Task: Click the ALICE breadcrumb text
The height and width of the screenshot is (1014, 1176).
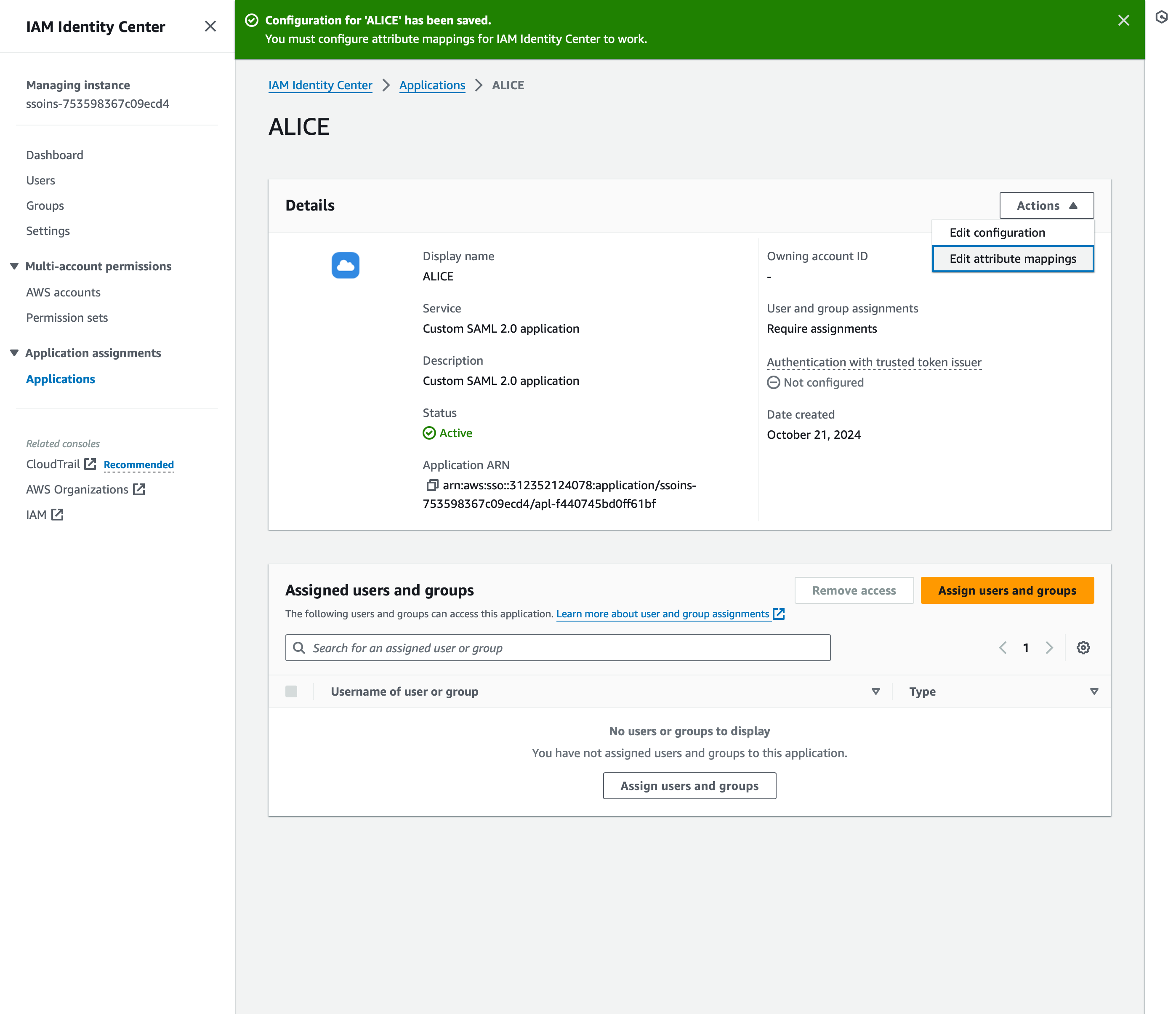Action: [508, 85]
